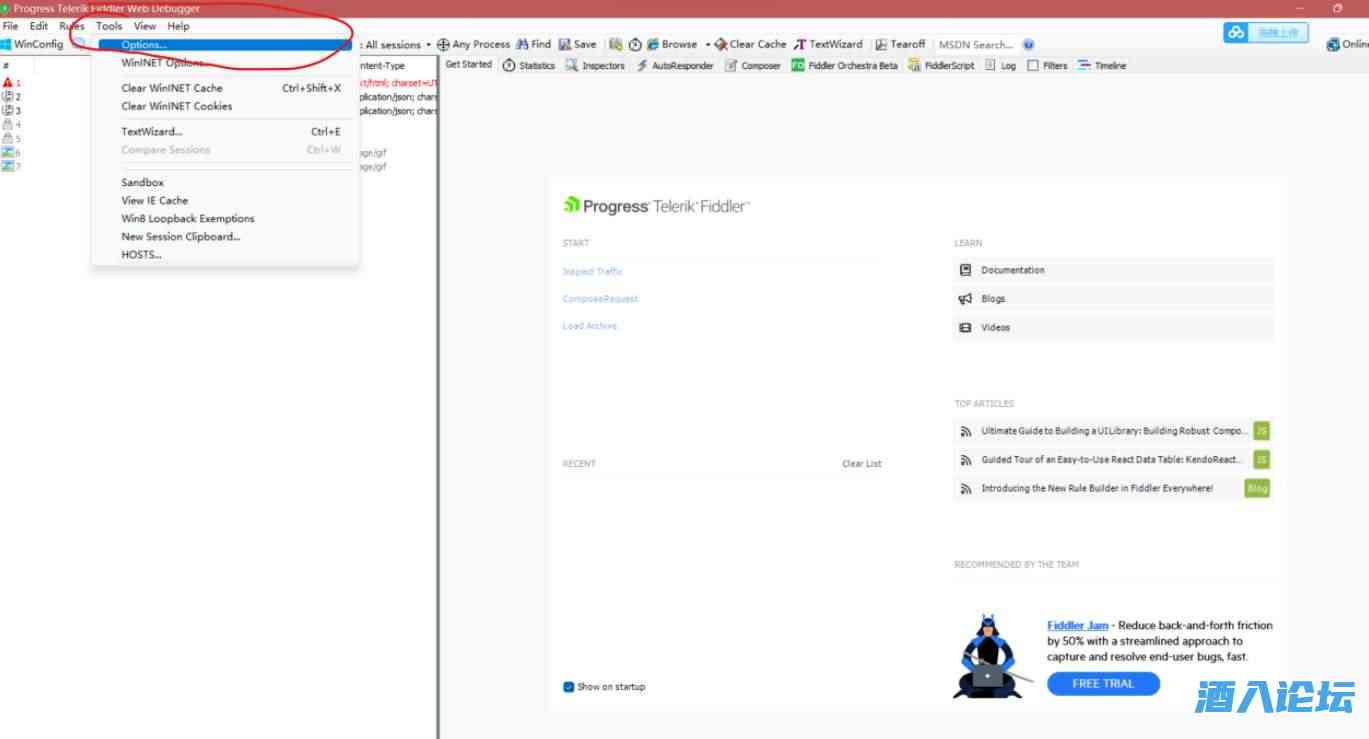
Task: Open the TextWizard toolbar tool
Action: [828, 44]
